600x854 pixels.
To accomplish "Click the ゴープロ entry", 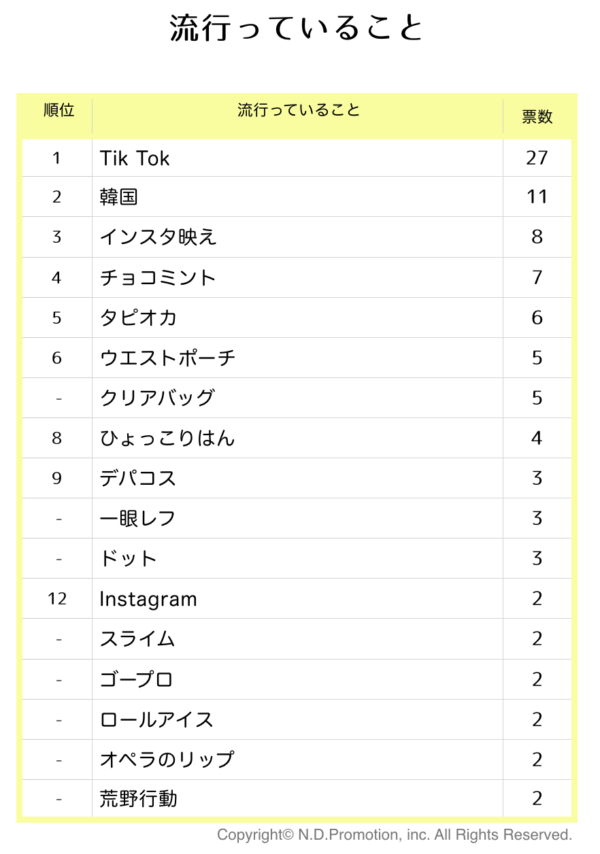I will tap(136, 679).
